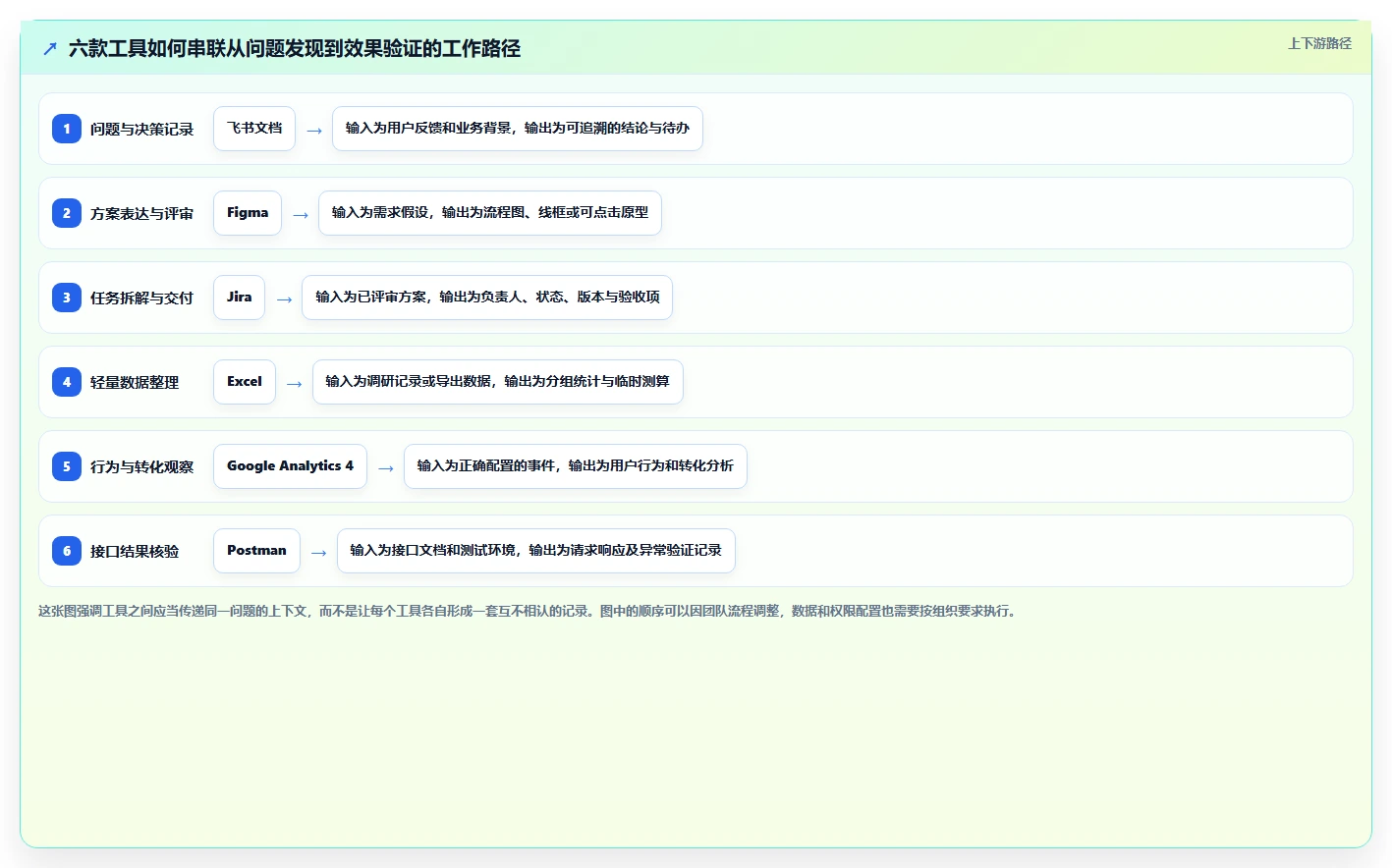Screen dimensions: 1392x868
Task: Click the arrow after Excel
Action: 295,383
